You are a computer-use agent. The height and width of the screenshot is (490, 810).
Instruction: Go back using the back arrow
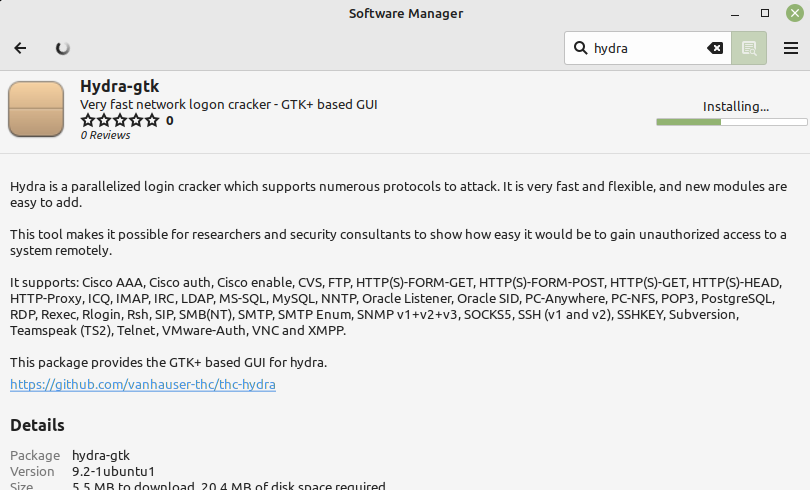21,48
